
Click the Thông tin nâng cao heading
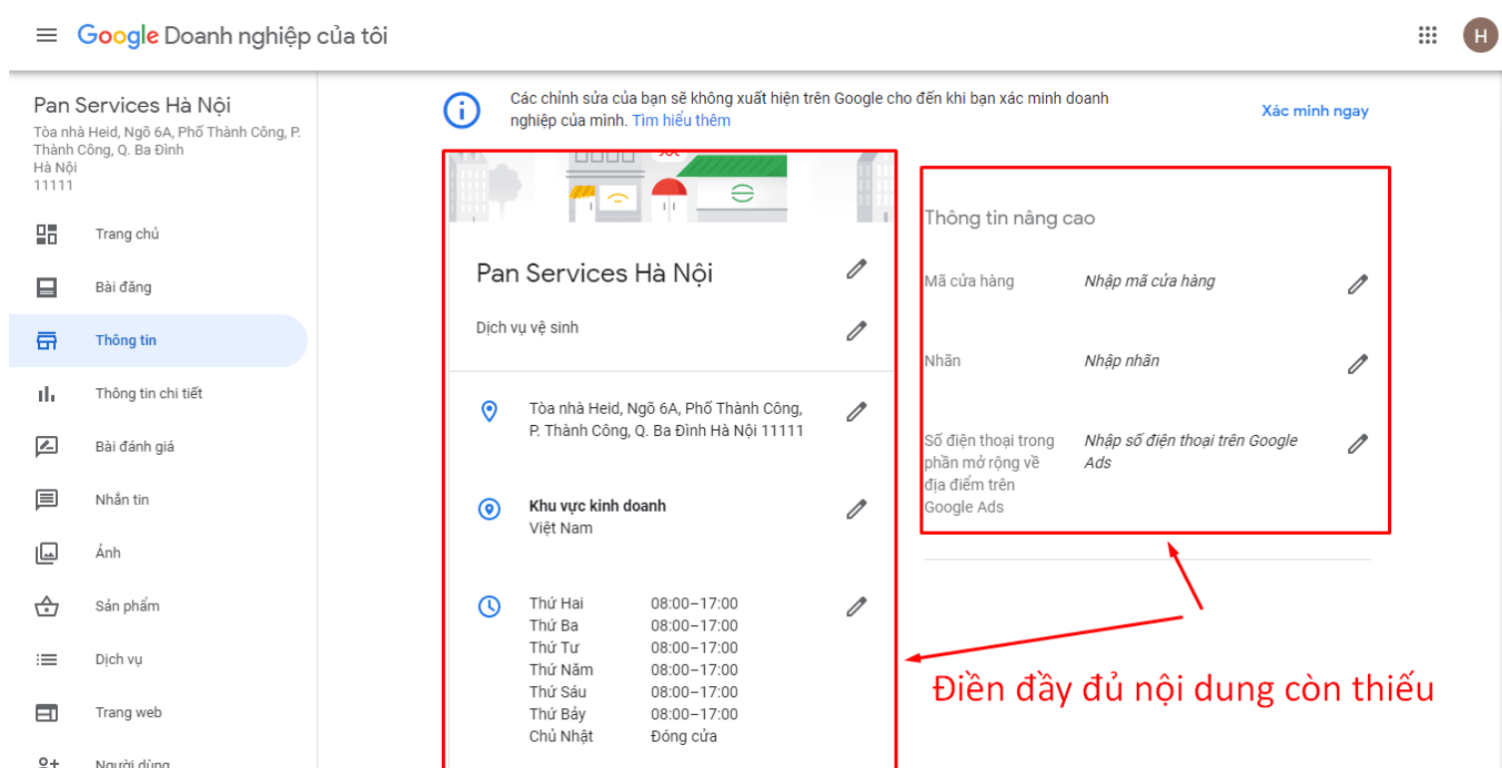click(1009, 218)
